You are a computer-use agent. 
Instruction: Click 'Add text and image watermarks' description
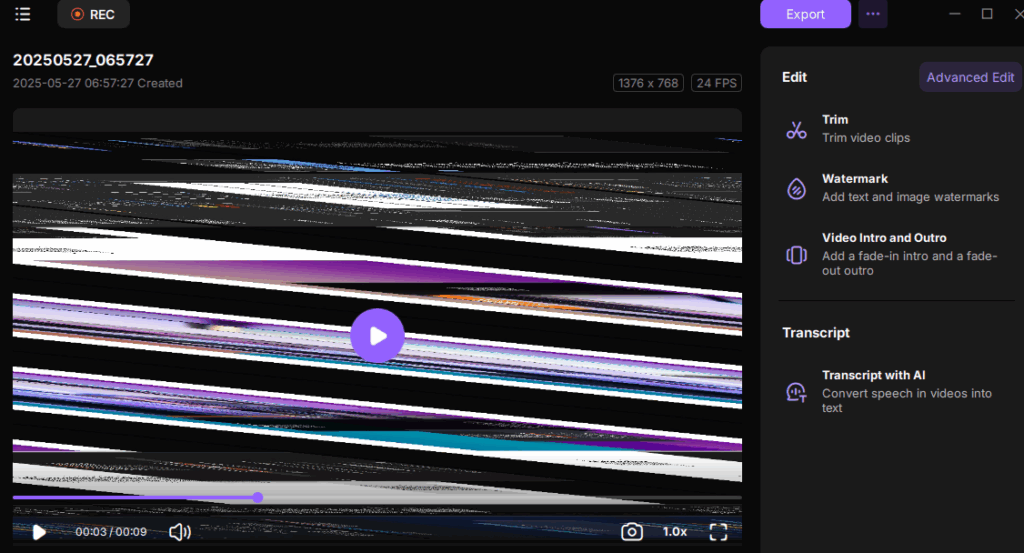(910, 197)
